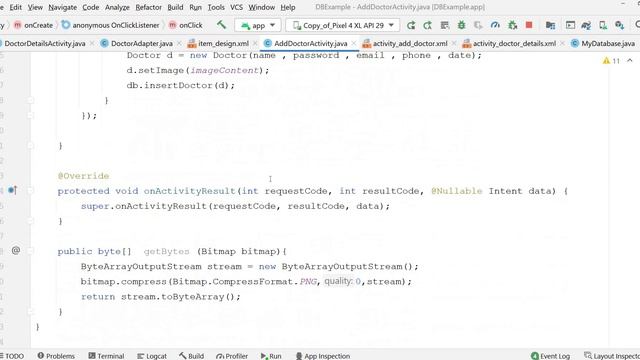Open the Build tool window at bottom
Screen dimensions: 640x360
tap(191, 356)
